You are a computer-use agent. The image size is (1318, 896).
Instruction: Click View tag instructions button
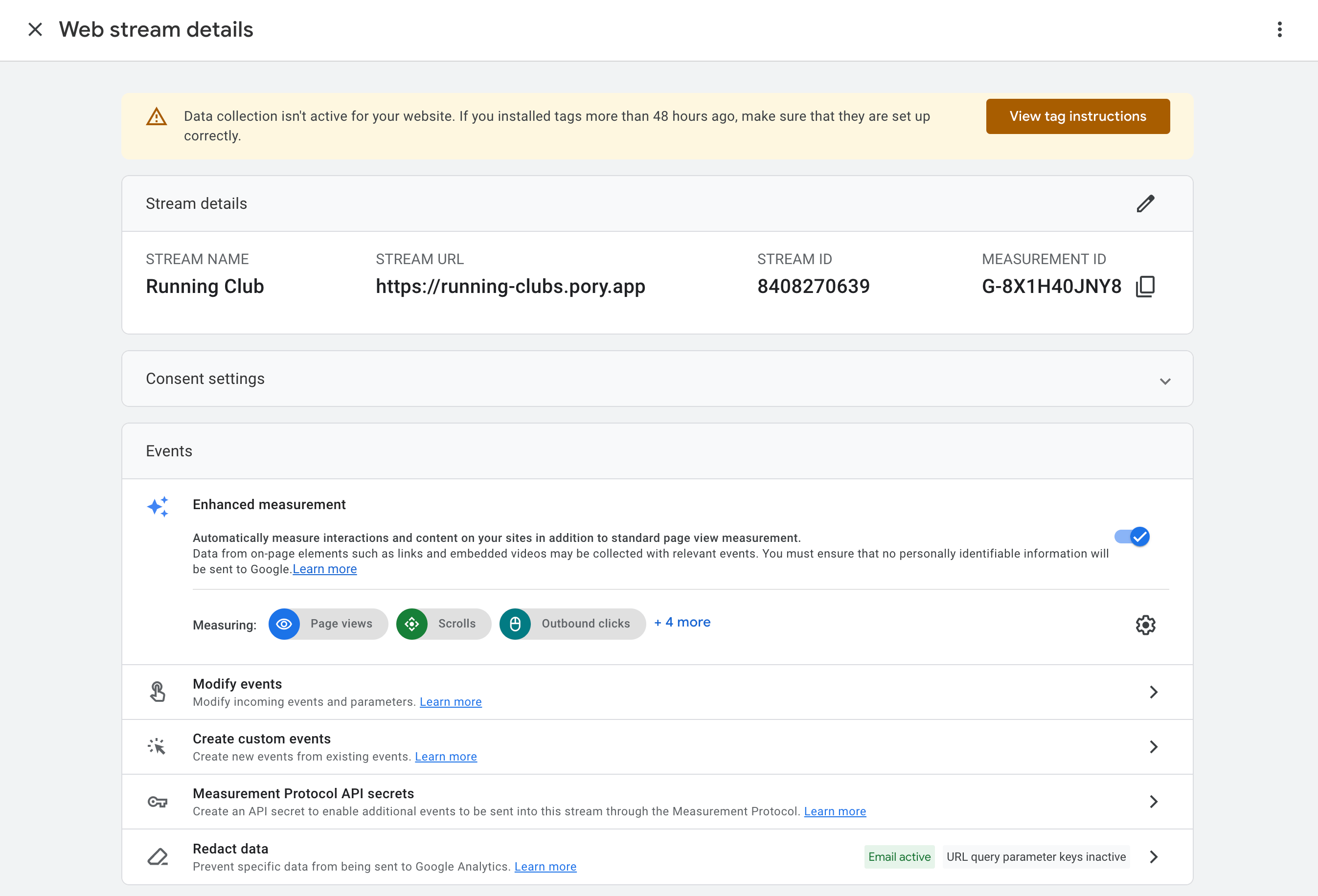pyautogui.click(x=1077, y=116)
